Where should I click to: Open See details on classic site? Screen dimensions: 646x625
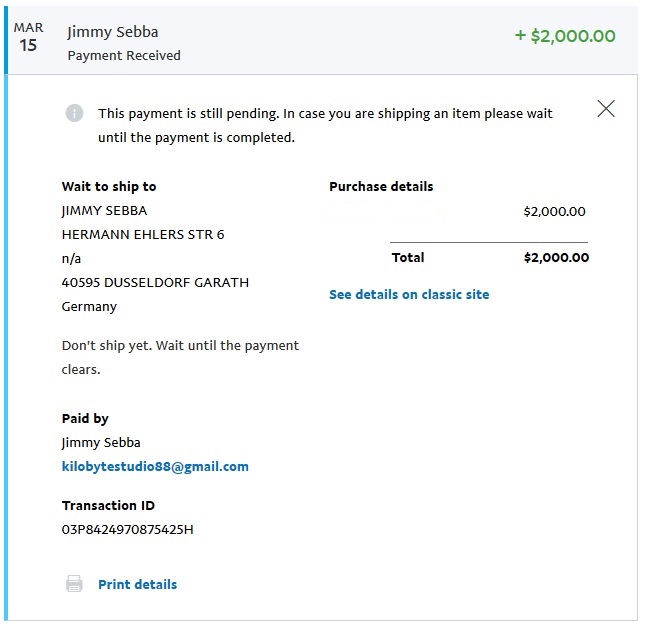point(409,294)
